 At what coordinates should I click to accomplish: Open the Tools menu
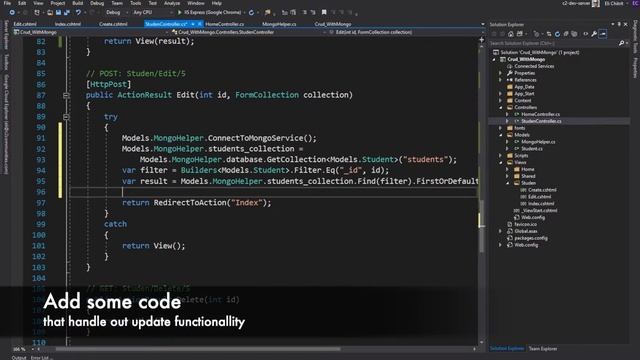tap(136, 3)
